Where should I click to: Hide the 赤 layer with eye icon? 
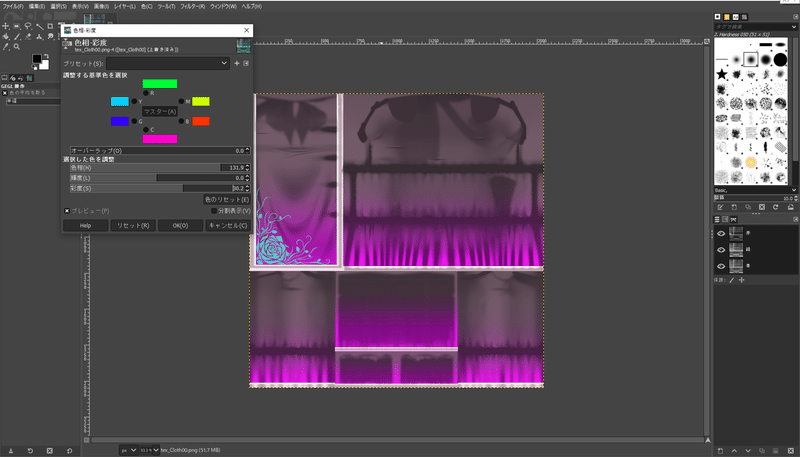721,234
